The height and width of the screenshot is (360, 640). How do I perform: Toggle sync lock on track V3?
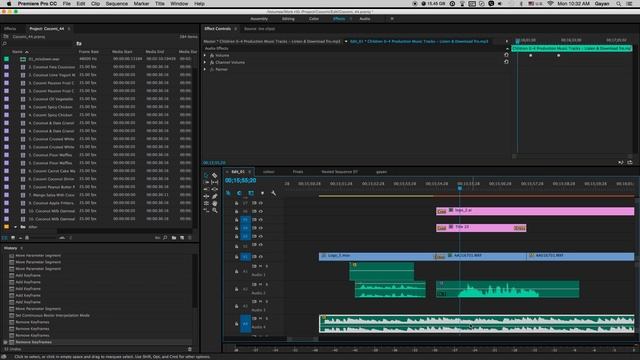point(254,236)
